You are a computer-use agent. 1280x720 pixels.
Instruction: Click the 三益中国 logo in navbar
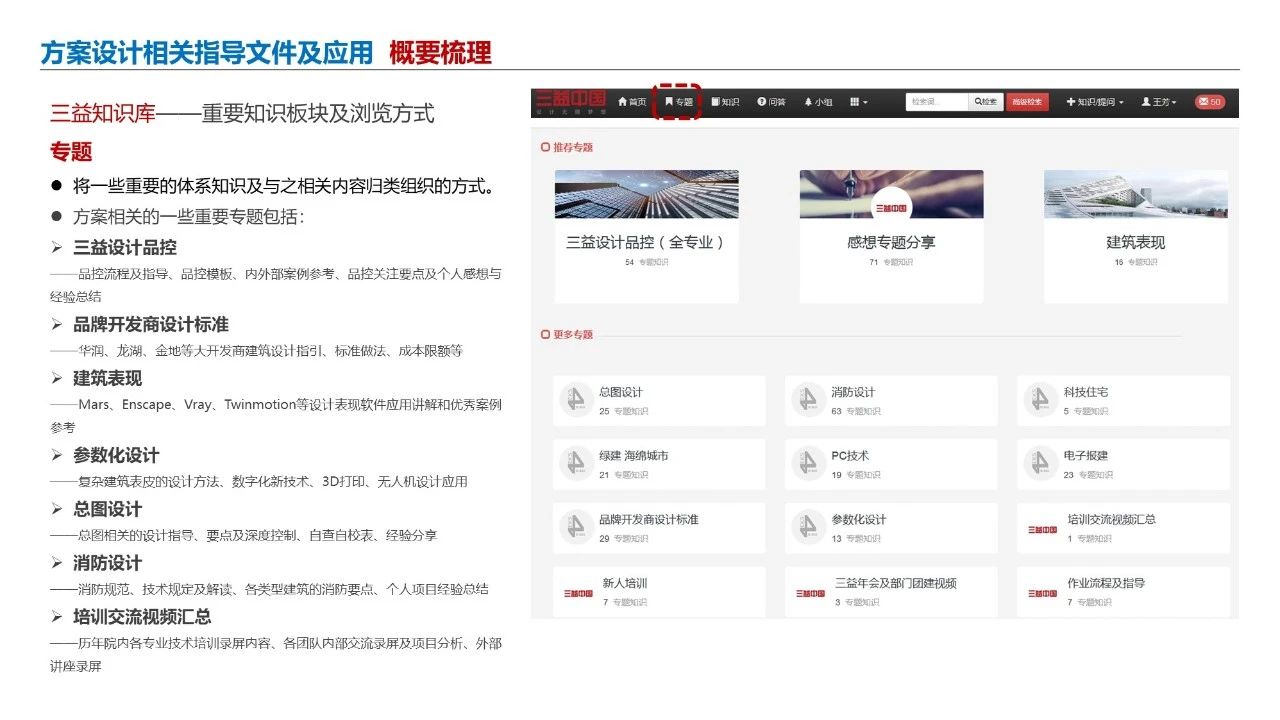(x=570, y=100)
